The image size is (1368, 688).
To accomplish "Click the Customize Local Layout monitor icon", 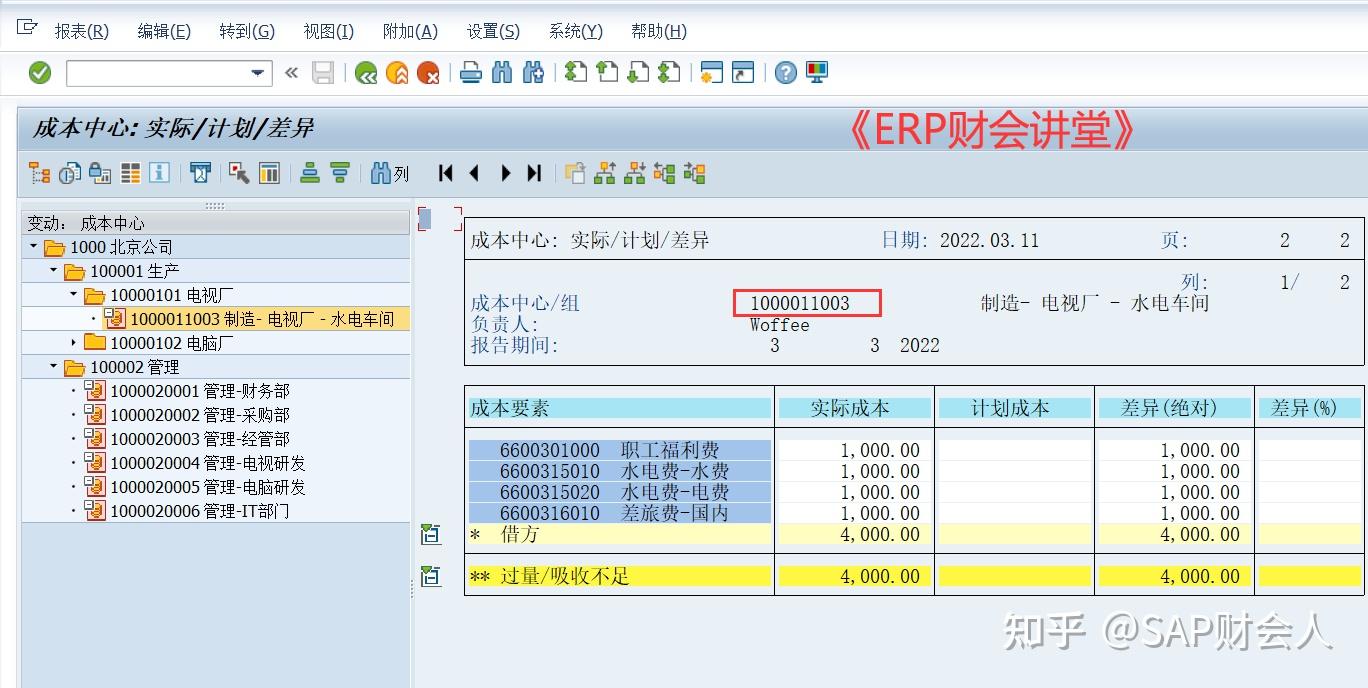I will pyautogui.click(x=816, y=72).
